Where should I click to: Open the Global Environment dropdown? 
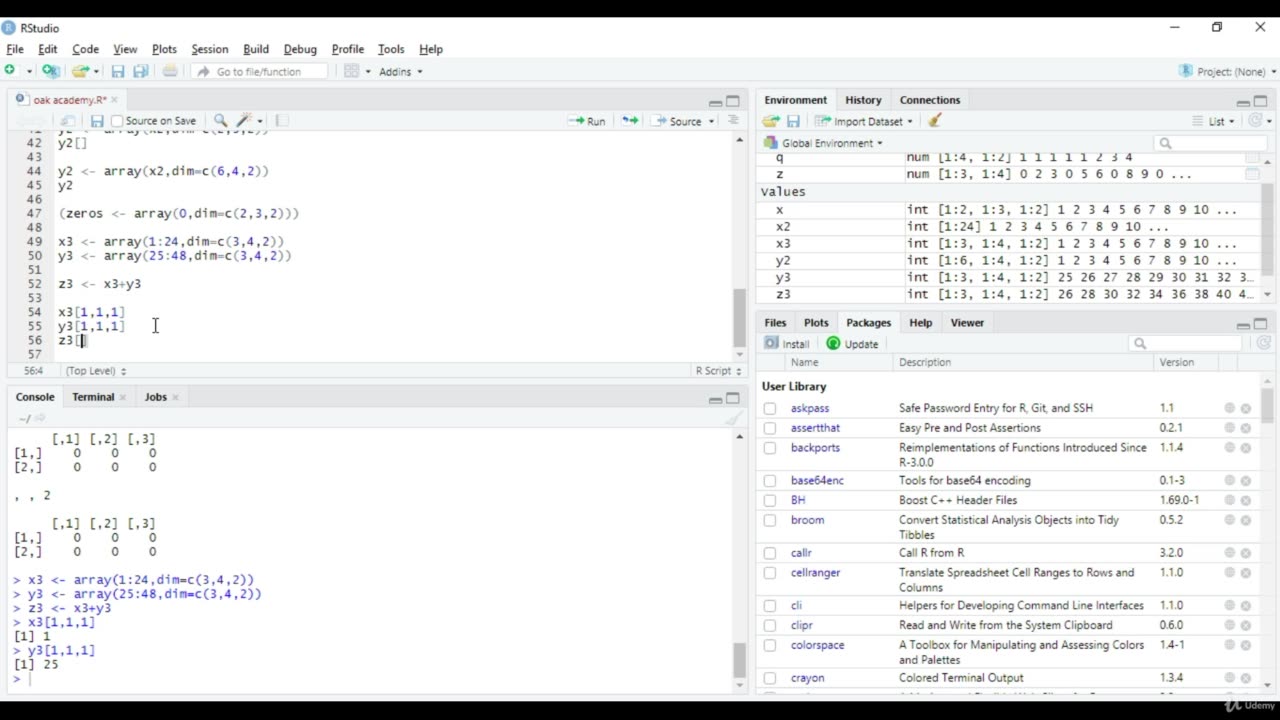[x=823, y=143]
